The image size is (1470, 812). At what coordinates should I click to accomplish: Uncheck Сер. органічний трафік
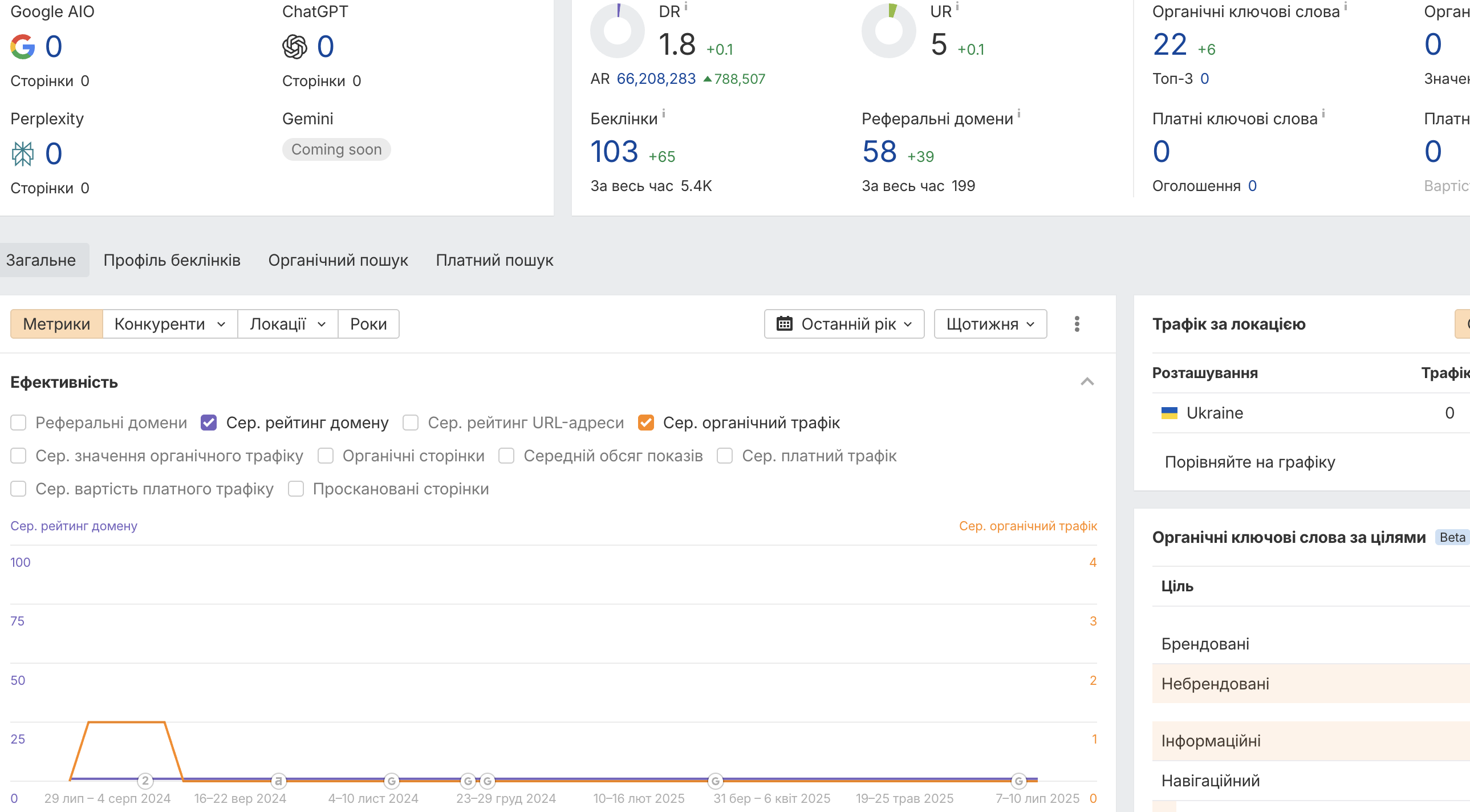(645, 423)
